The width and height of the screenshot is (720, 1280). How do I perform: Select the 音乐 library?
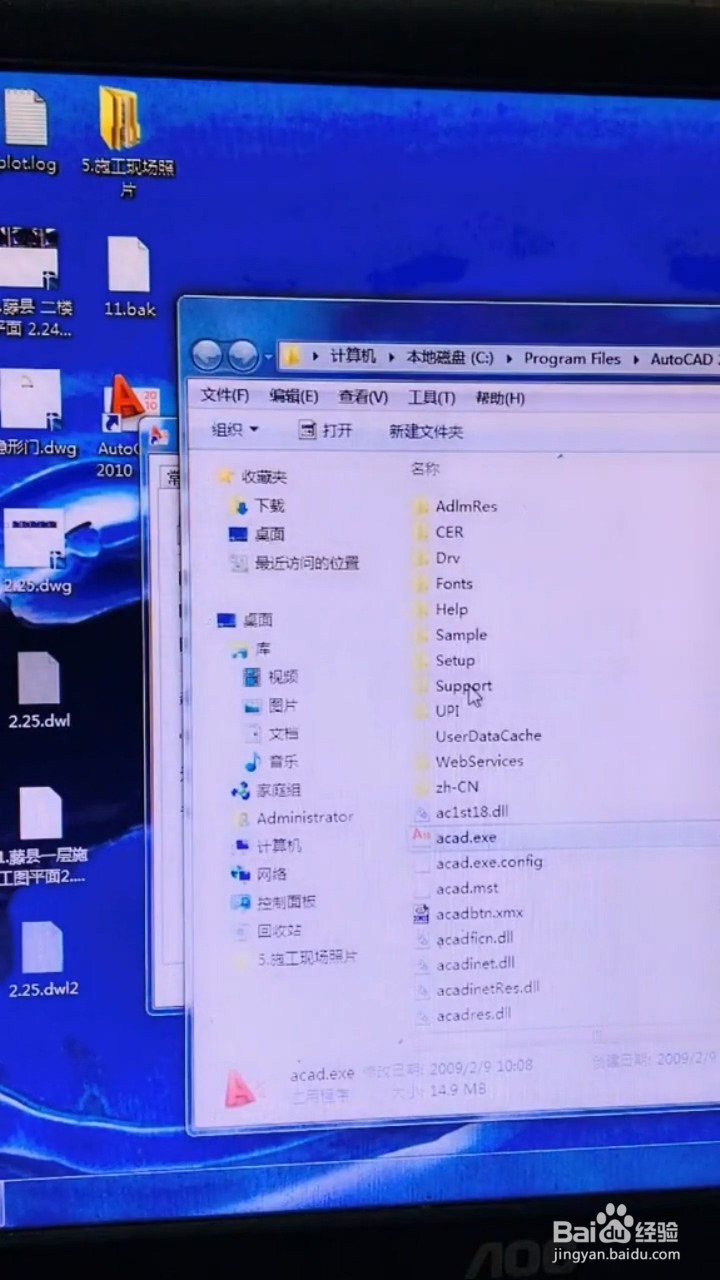271,761
